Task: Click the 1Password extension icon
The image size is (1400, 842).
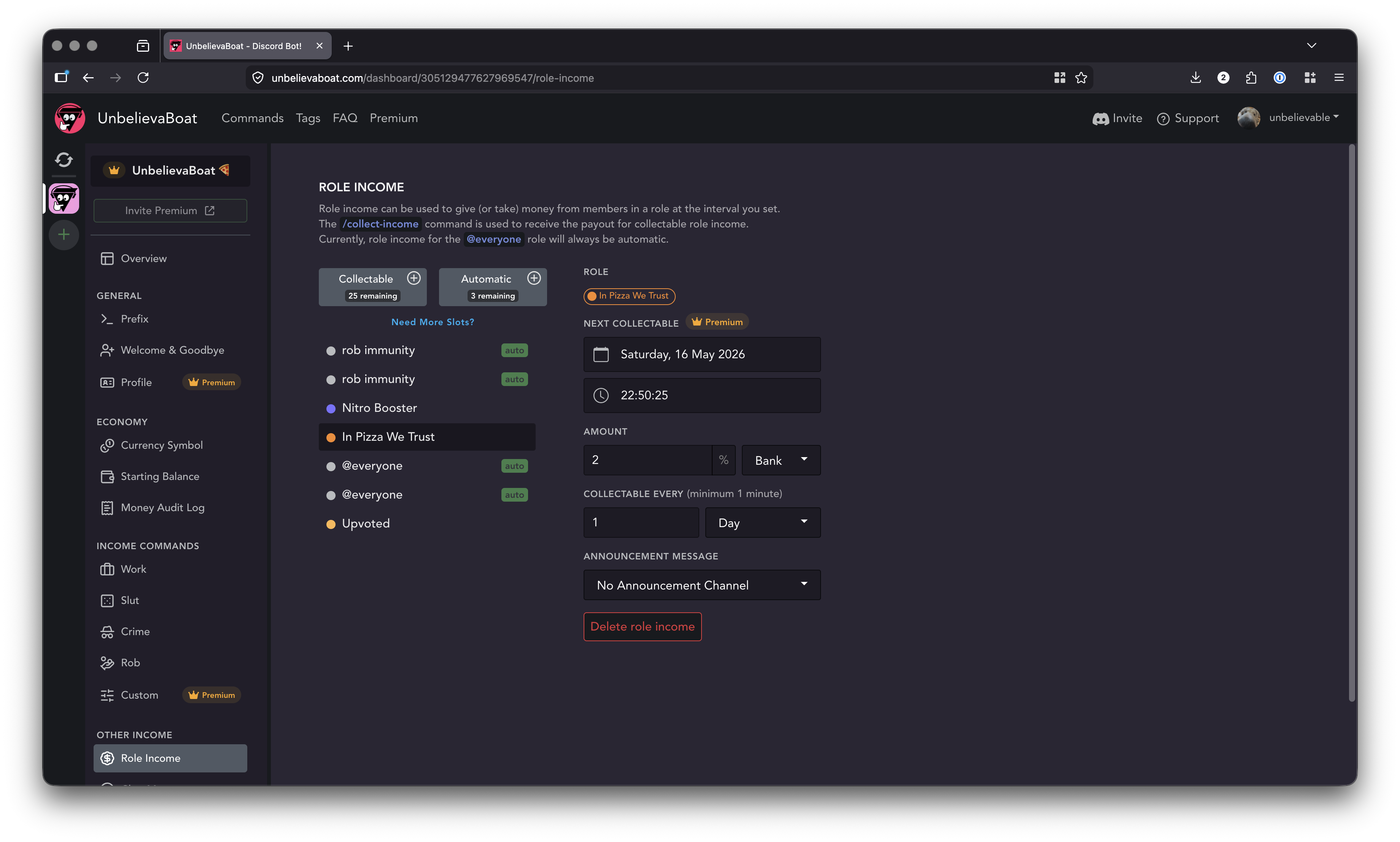Action: (1280, 78)
